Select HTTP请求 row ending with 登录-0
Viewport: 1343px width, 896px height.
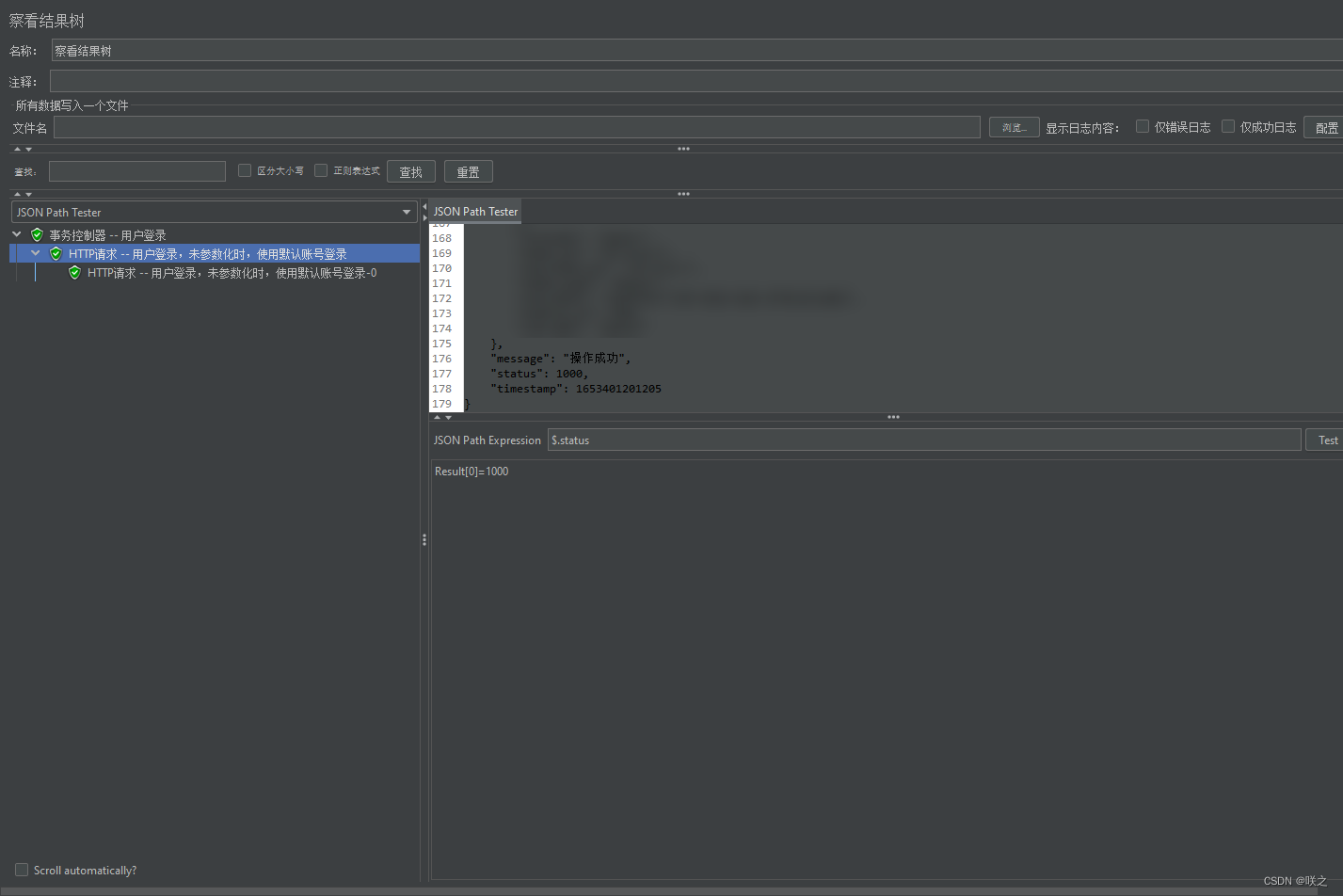232,273
